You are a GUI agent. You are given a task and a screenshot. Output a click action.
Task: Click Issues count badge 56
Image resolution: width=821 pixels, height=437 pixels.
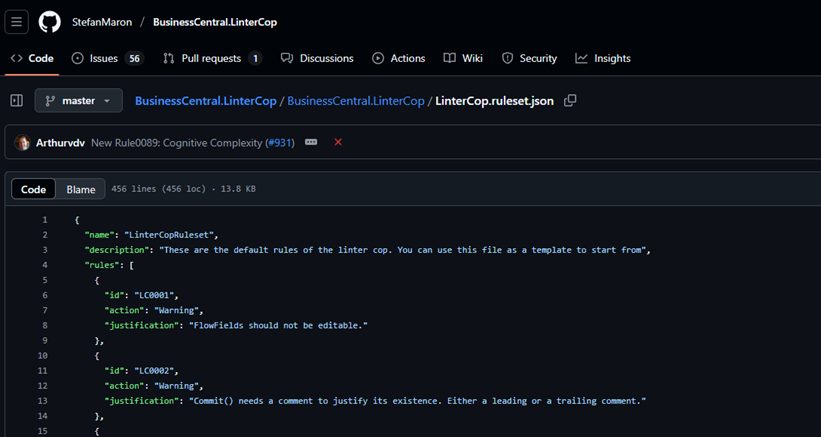point(135,59)
